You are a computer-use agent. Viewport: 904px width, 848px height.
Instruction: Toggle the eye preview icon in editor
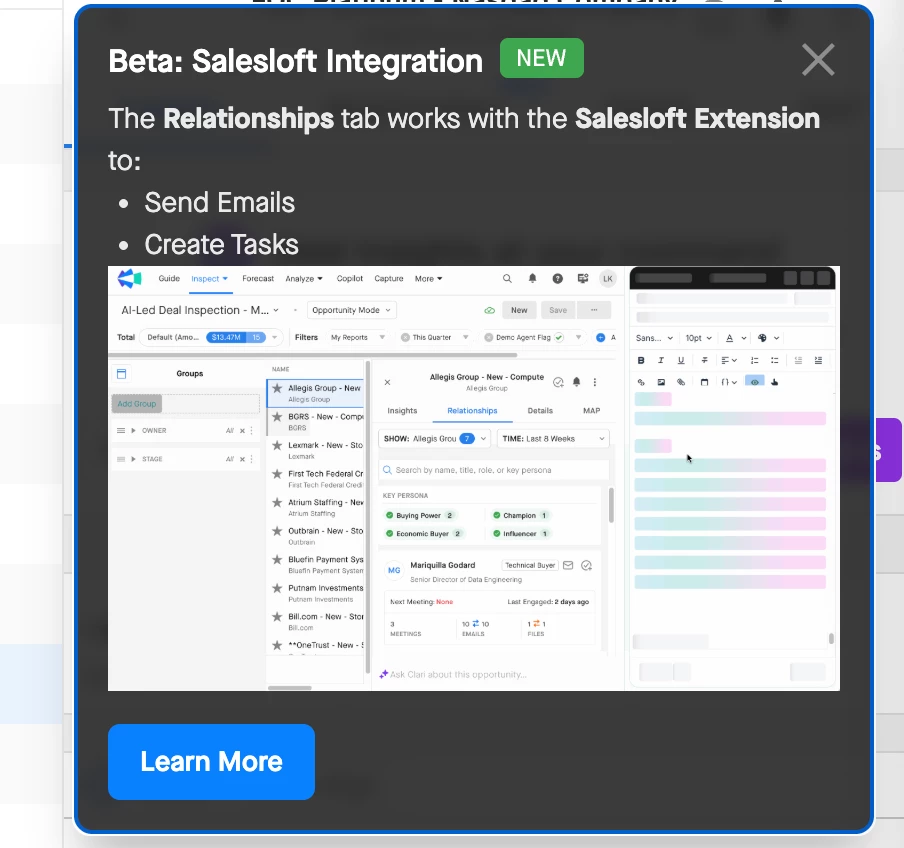[755, 382]
